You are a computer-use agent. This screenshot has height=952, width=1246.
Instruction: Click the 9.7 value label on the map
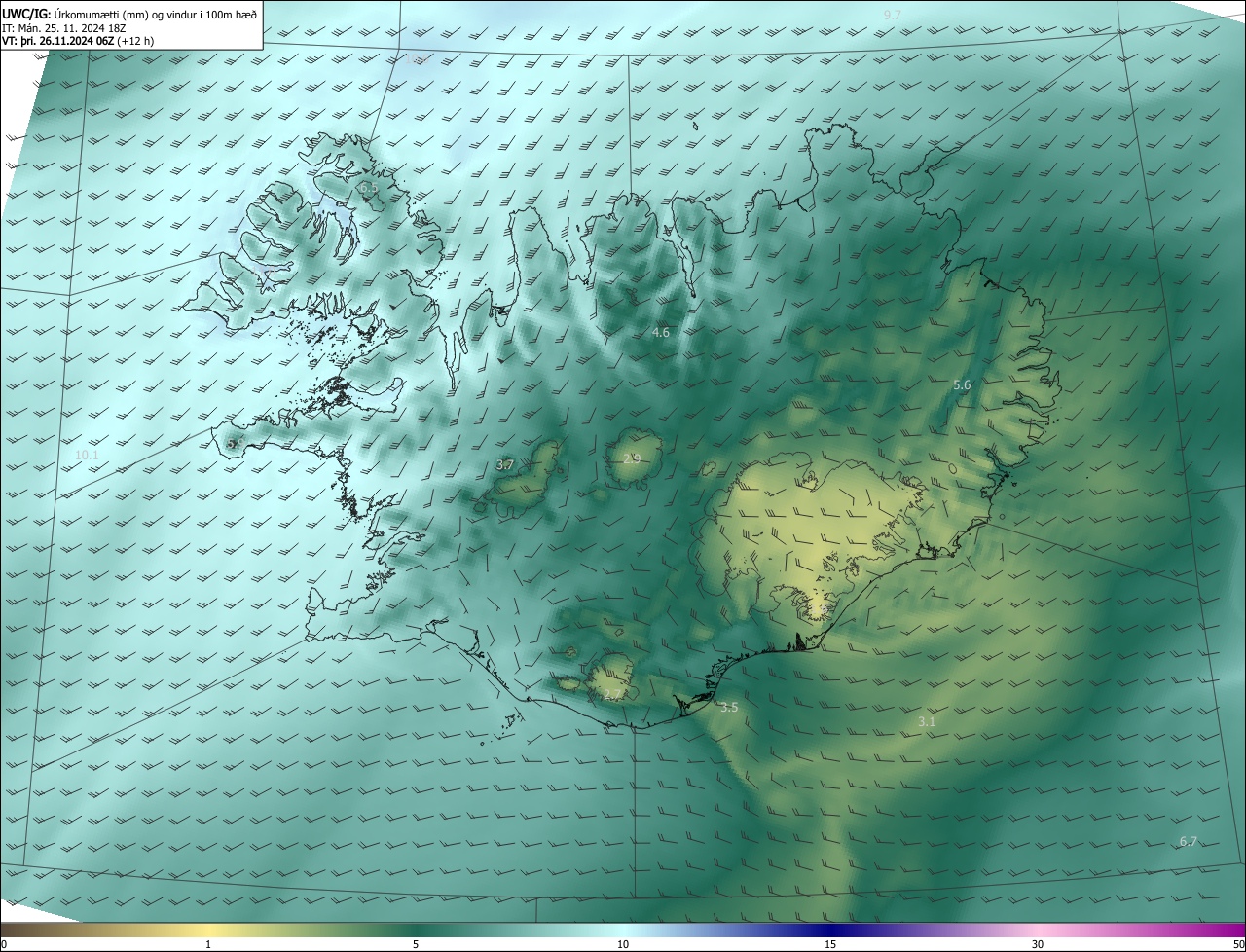click(892, 15)
